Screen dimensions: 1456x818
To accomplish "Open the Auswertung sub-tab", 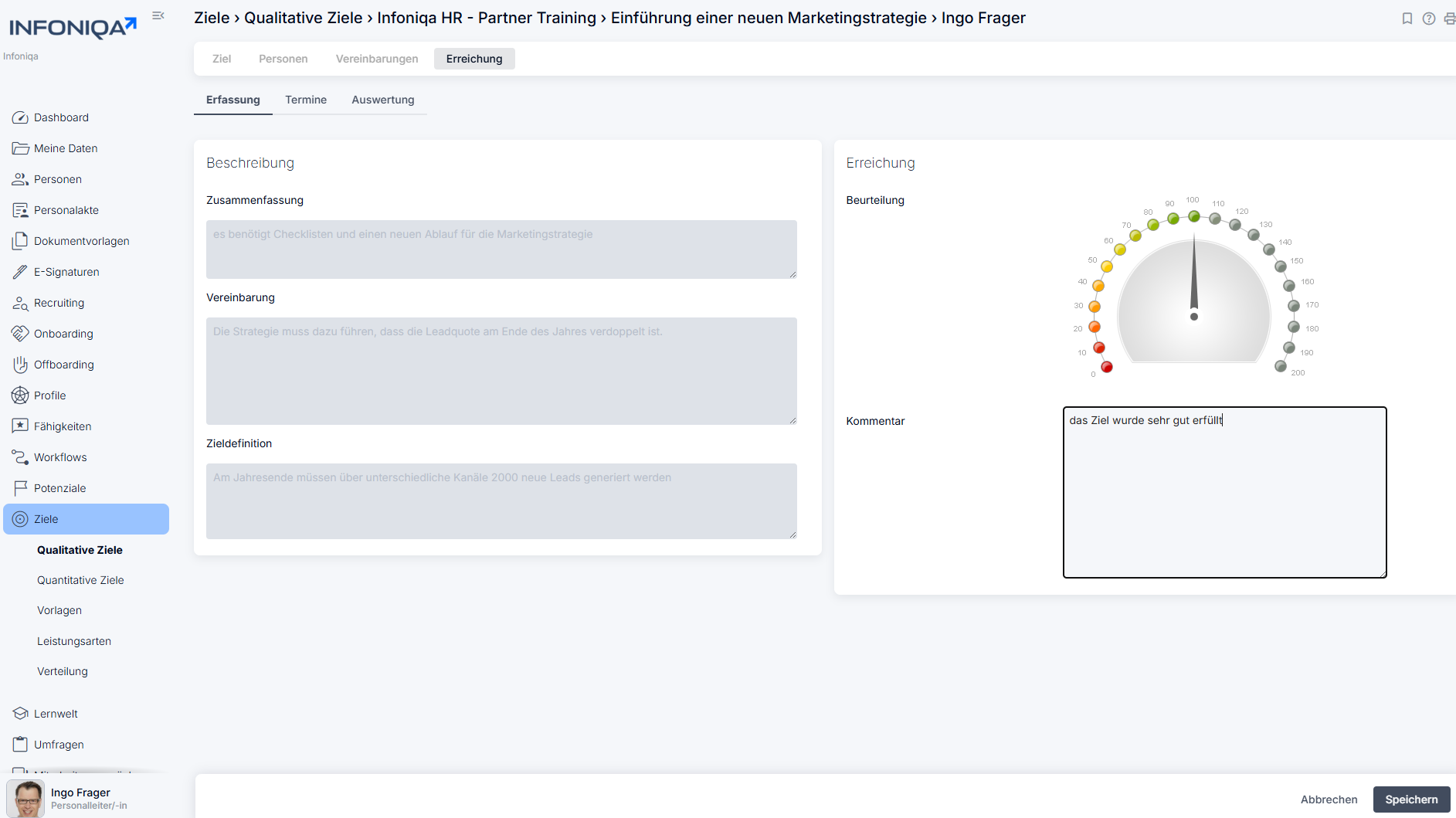I will point(383,100).
